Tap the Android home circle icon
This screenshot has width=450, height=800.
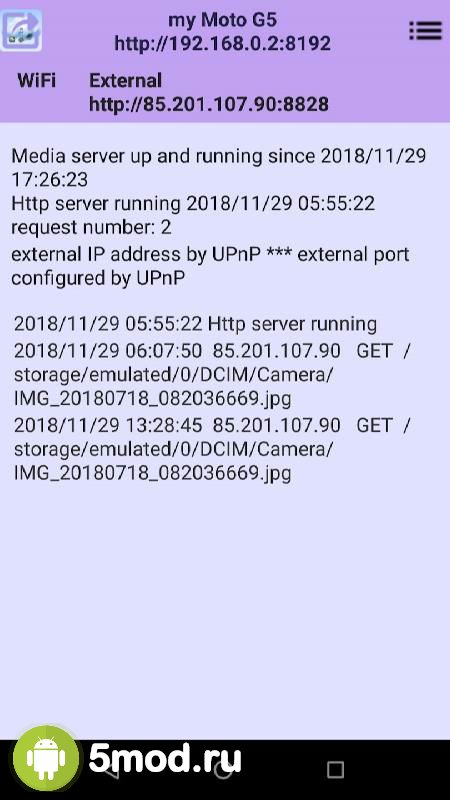pos(223,769)
